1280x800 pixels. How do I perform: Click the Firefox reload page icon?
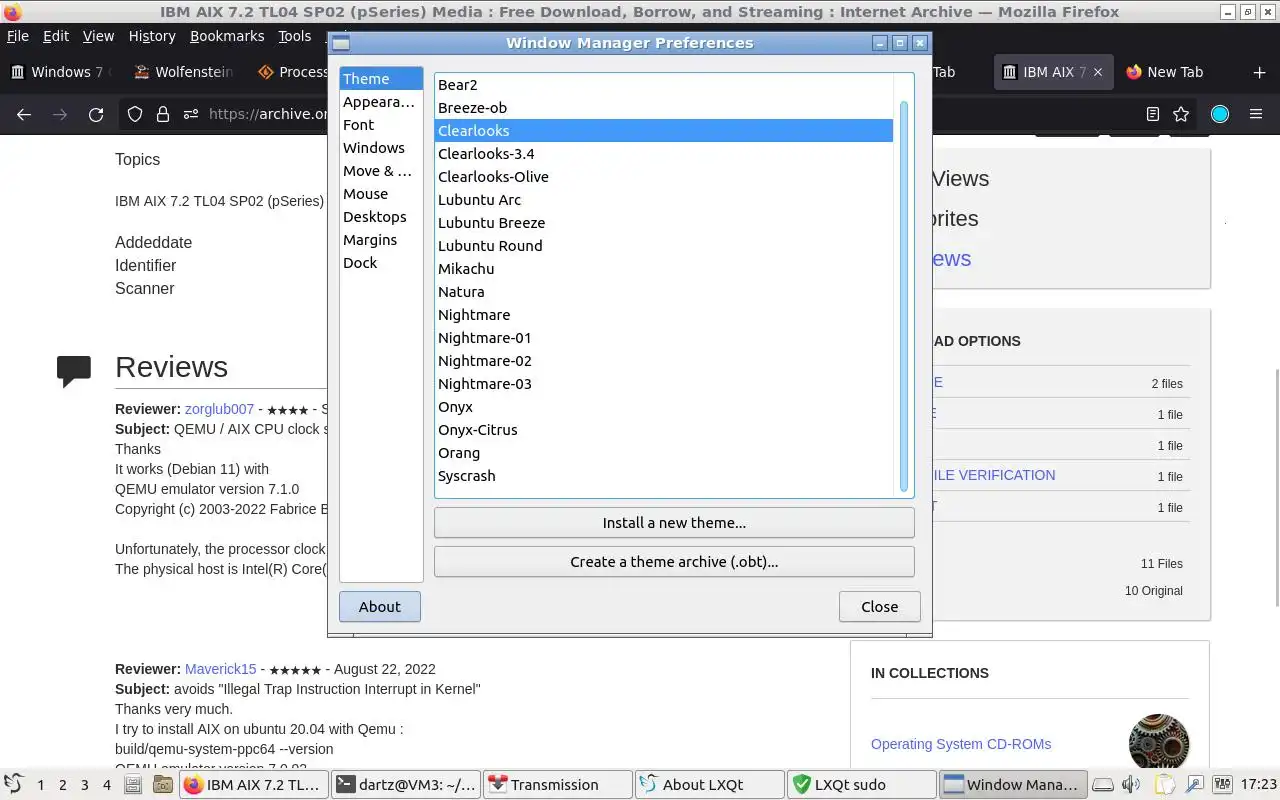[96, 114]
